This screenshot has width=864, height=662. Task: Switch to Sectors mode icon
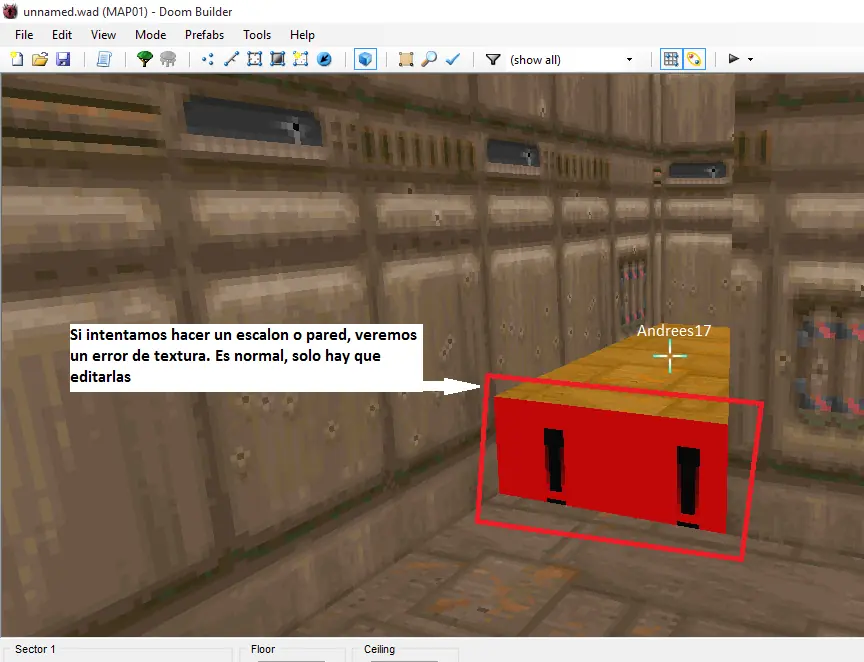pyautogui.click(x=255, y=59)
